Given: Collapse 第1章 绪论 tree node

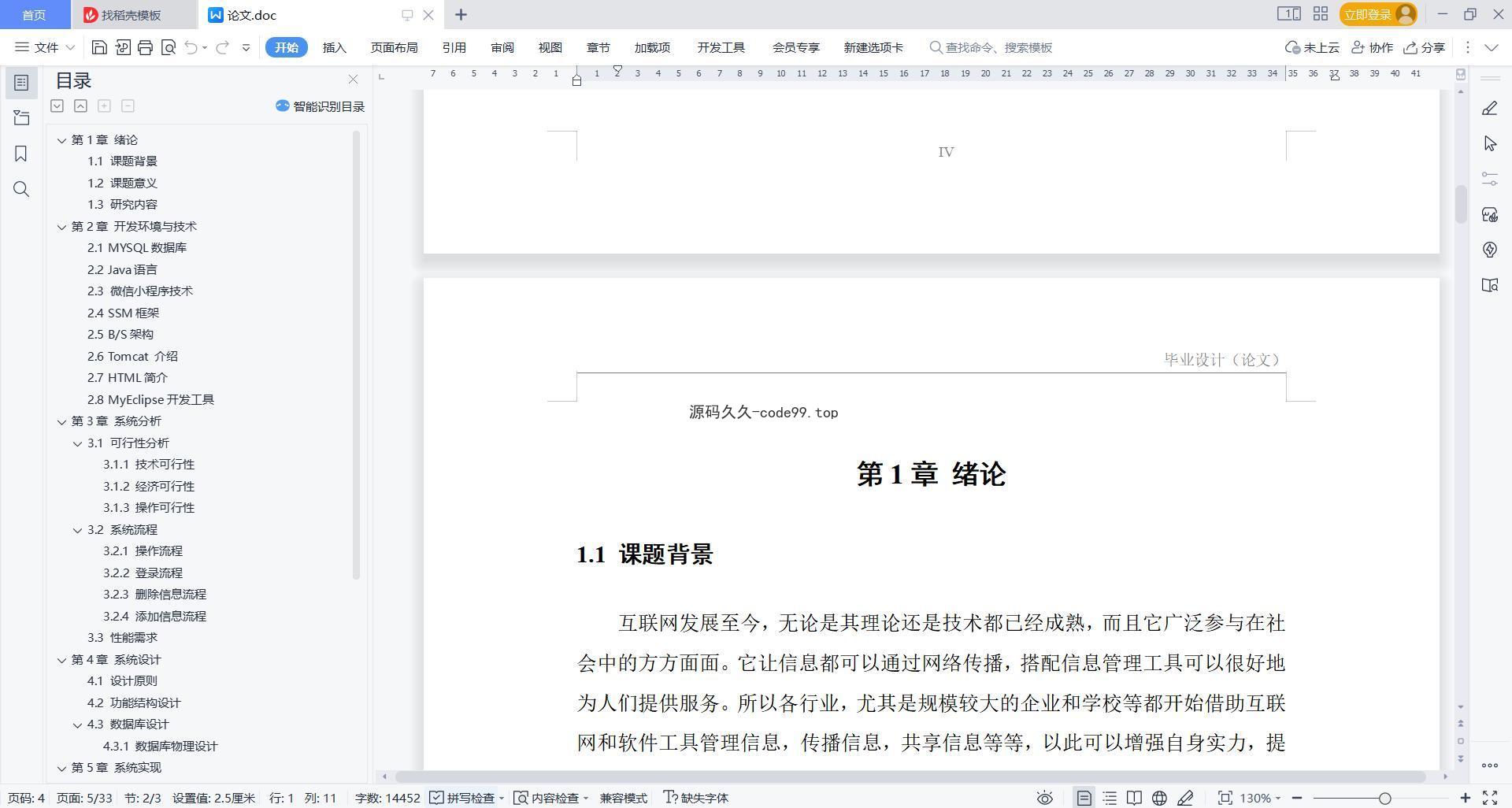Looking at the screenshot, I should tap(61, 140).
